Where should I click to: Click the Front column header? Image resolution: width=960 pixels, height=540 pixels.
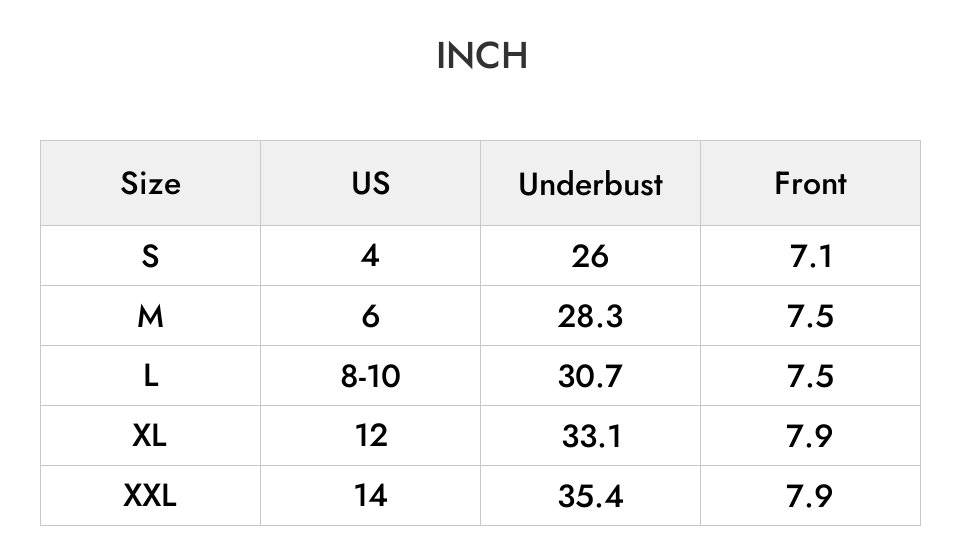(811, 183)
